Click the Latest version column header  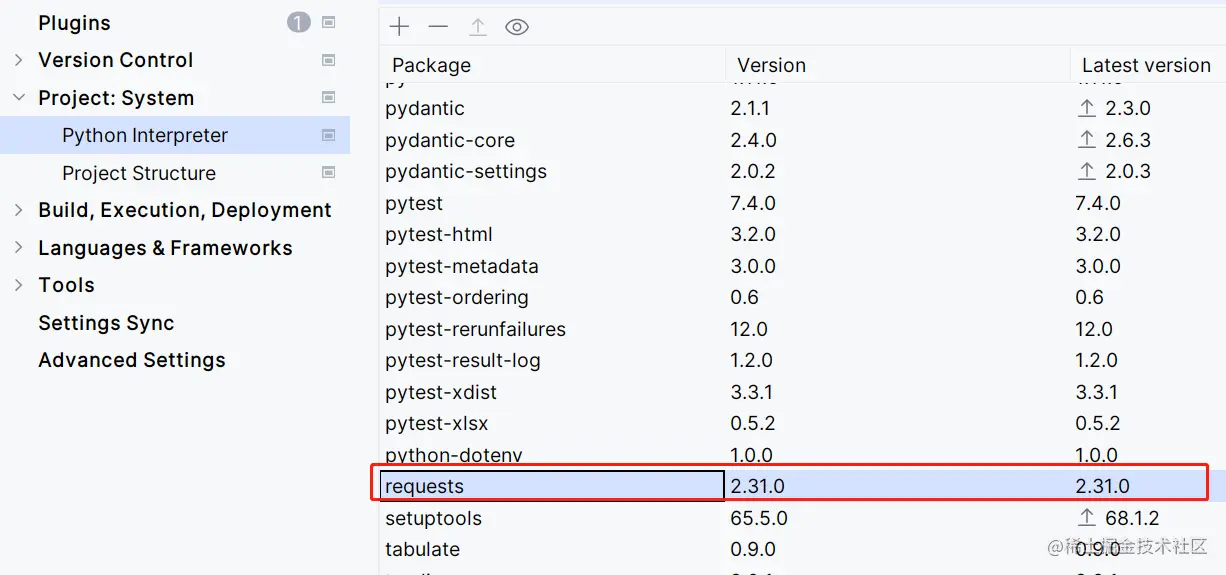click(x=1146, y=65)
